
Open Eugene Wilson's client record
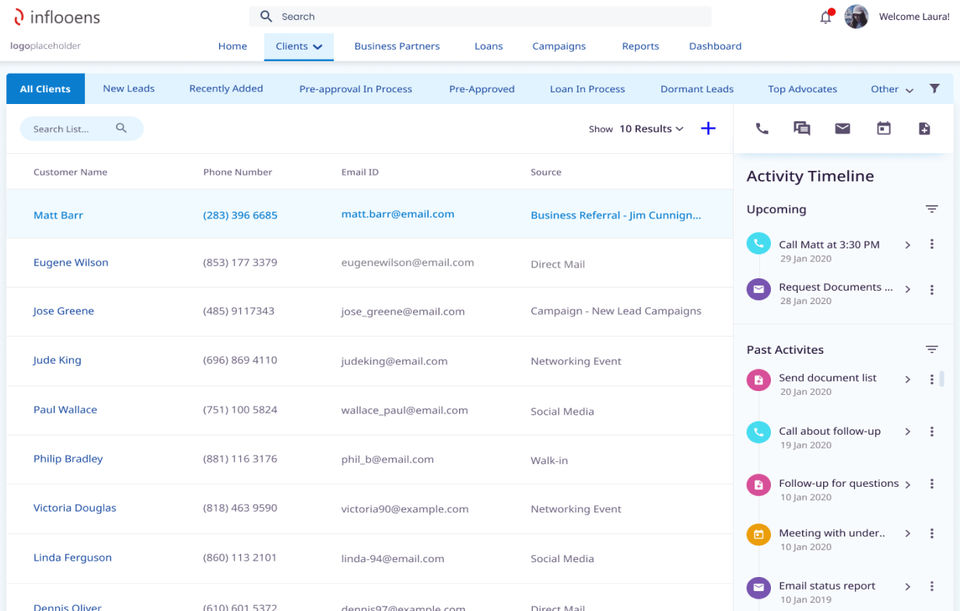tap(71, 263)
